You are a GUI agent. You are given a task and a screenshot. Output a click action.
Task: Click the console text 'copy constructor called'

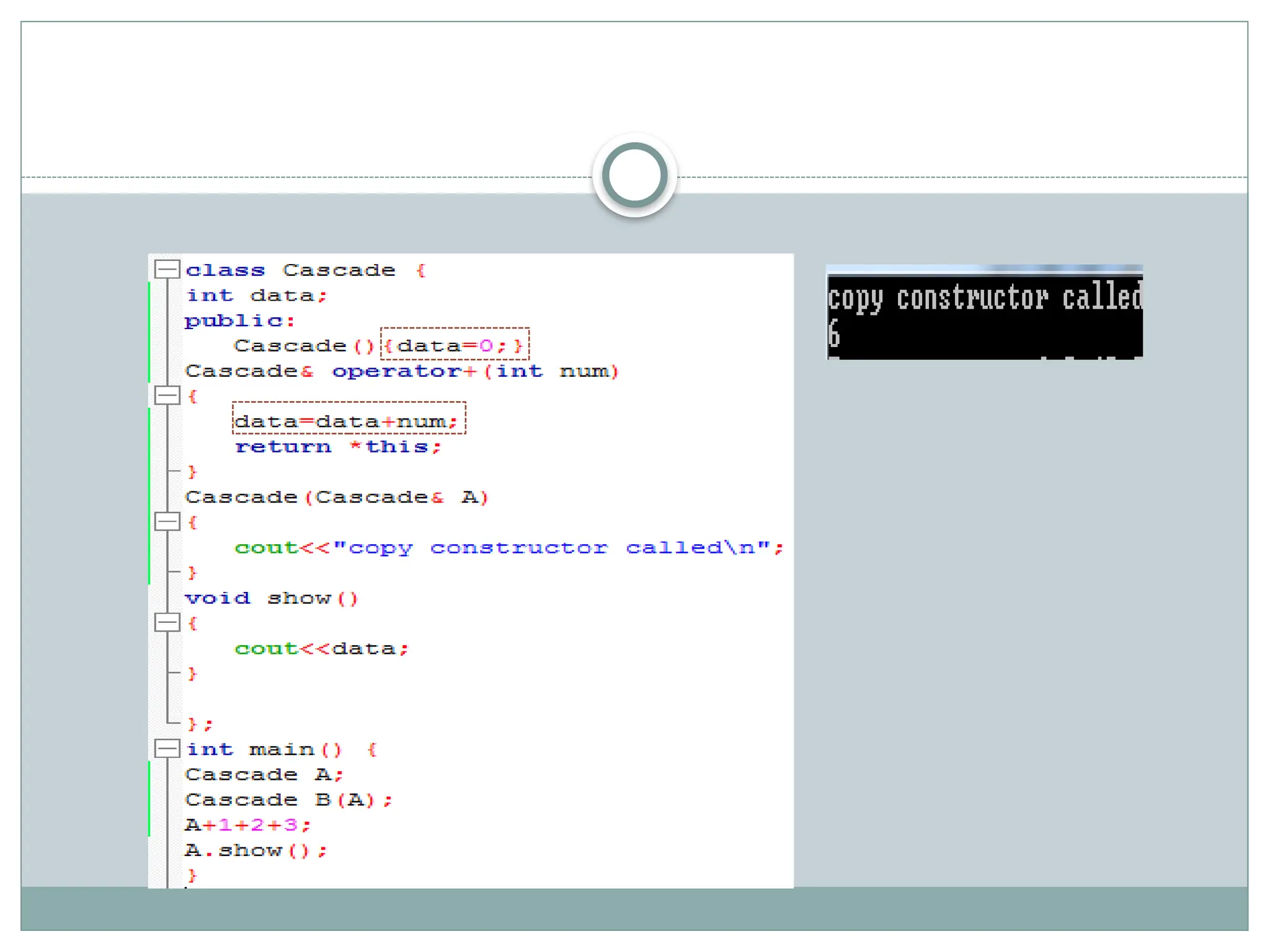pyautogui.click(x=984, y=298)
